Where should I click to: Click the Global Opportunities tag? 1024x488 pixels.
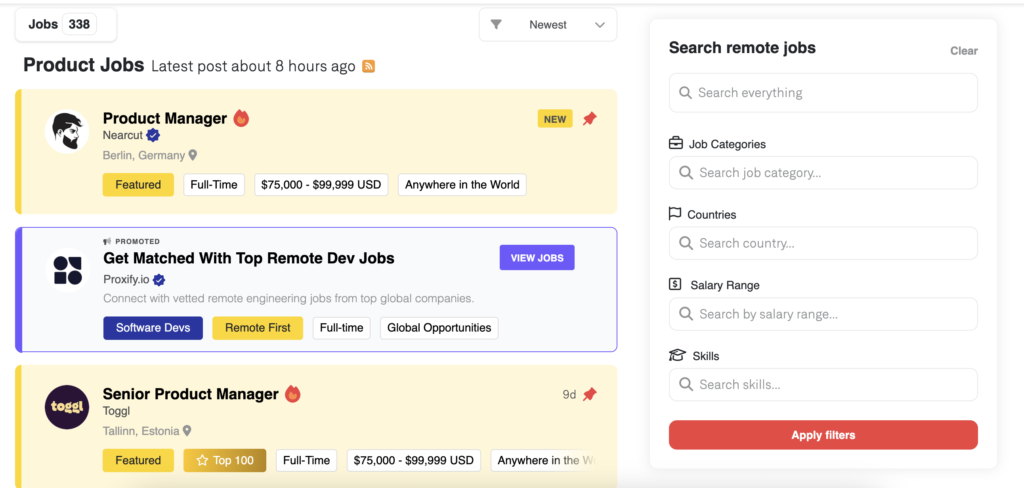click(440, 328)
